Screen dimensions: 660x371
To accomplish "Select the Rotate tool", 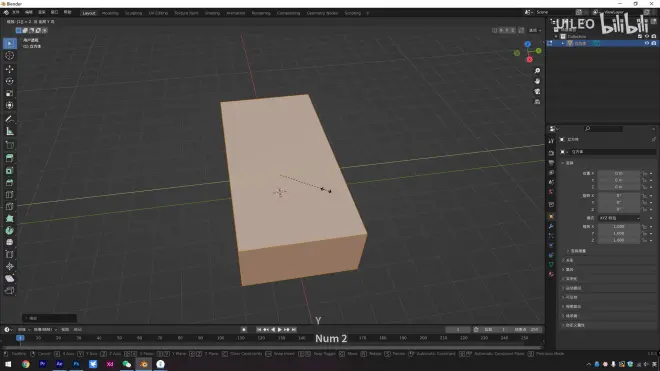I will [10, 81].
